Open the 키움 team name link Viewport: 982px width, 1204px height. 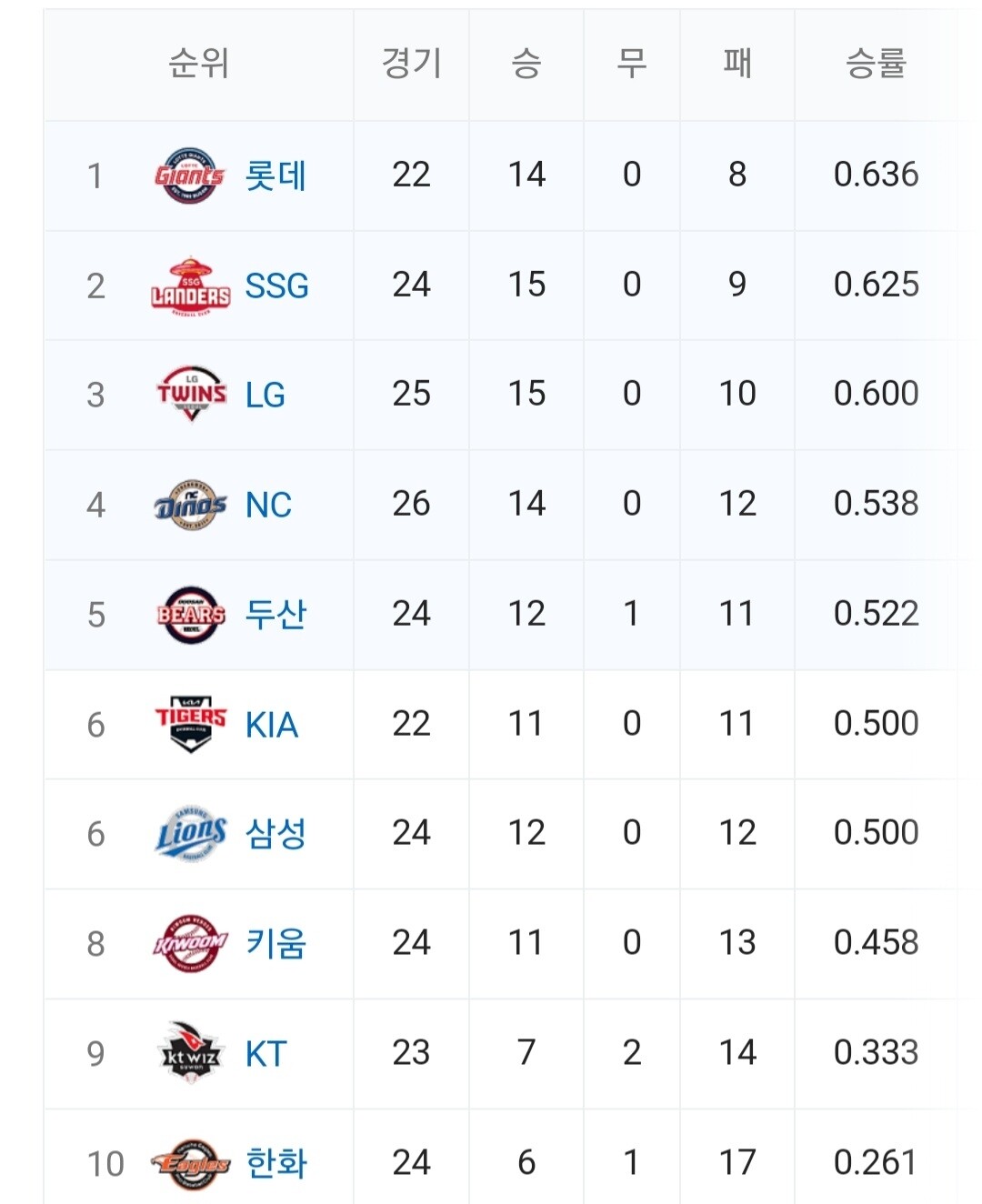pos(276,944)
